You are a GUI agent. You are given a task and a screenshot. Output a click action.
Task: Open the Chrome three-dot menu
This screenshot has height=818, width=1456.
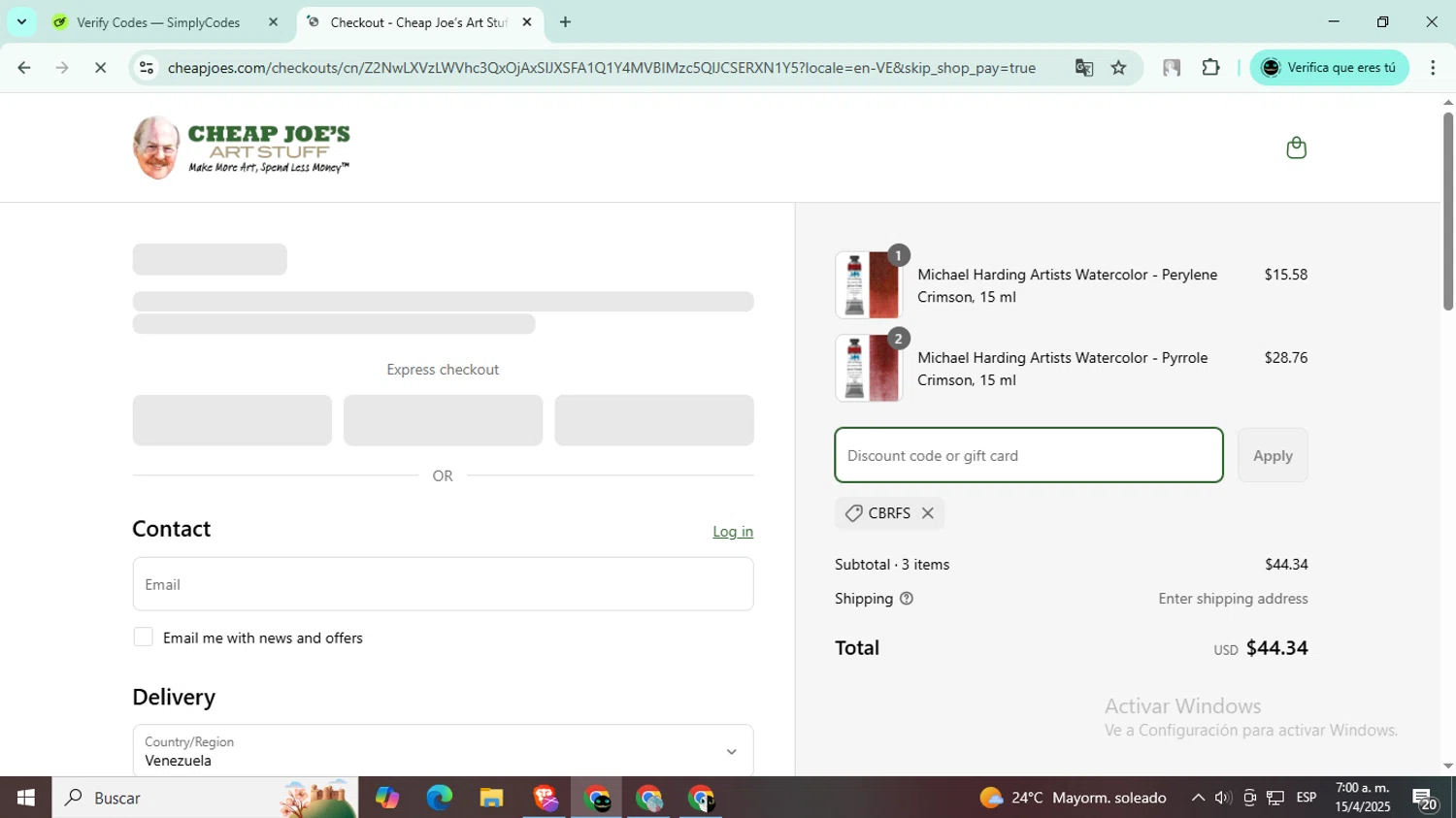click(1433, 68)
